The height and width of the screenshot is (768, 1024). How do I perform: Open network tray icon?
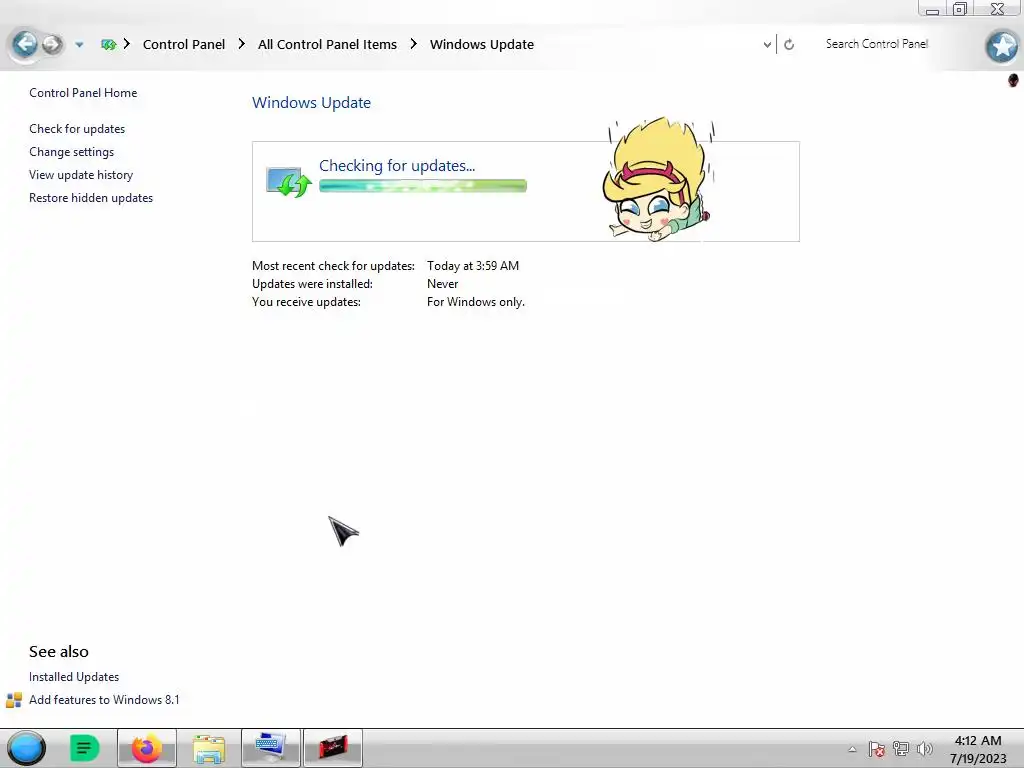(x=901, y=749)
